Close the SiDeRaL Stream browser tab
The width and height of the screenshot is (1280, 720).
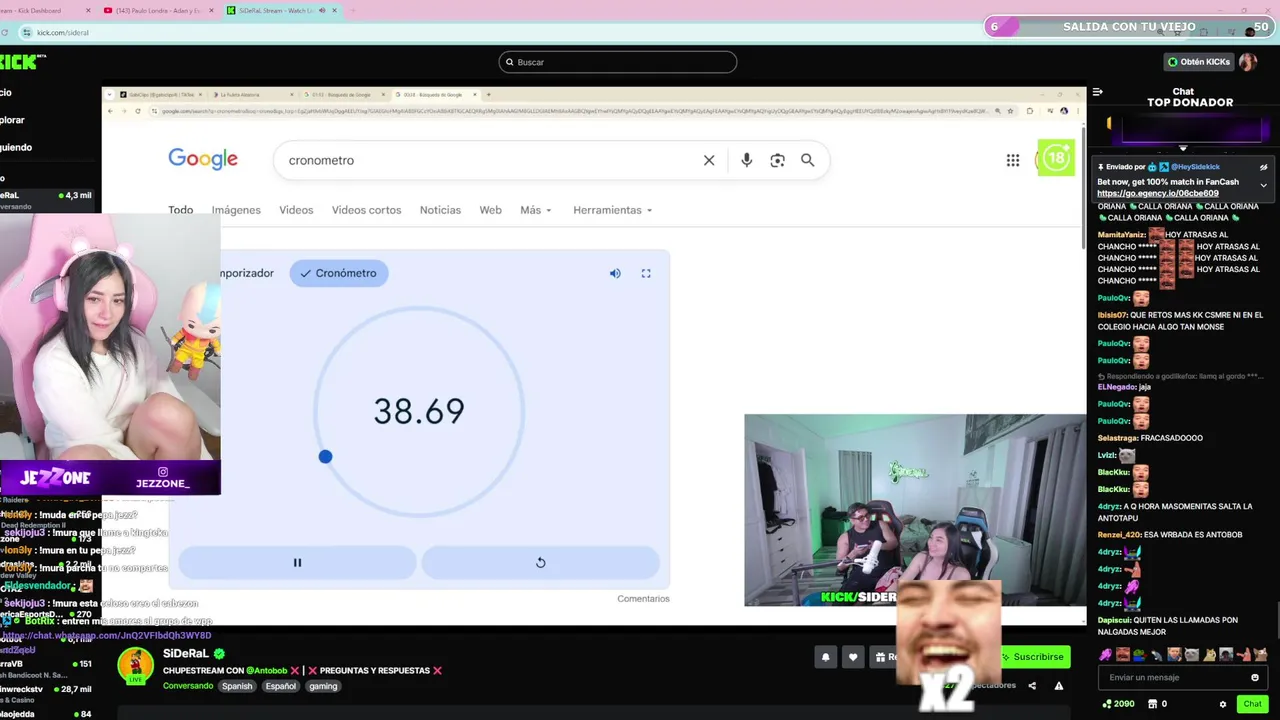click(334, 11)
